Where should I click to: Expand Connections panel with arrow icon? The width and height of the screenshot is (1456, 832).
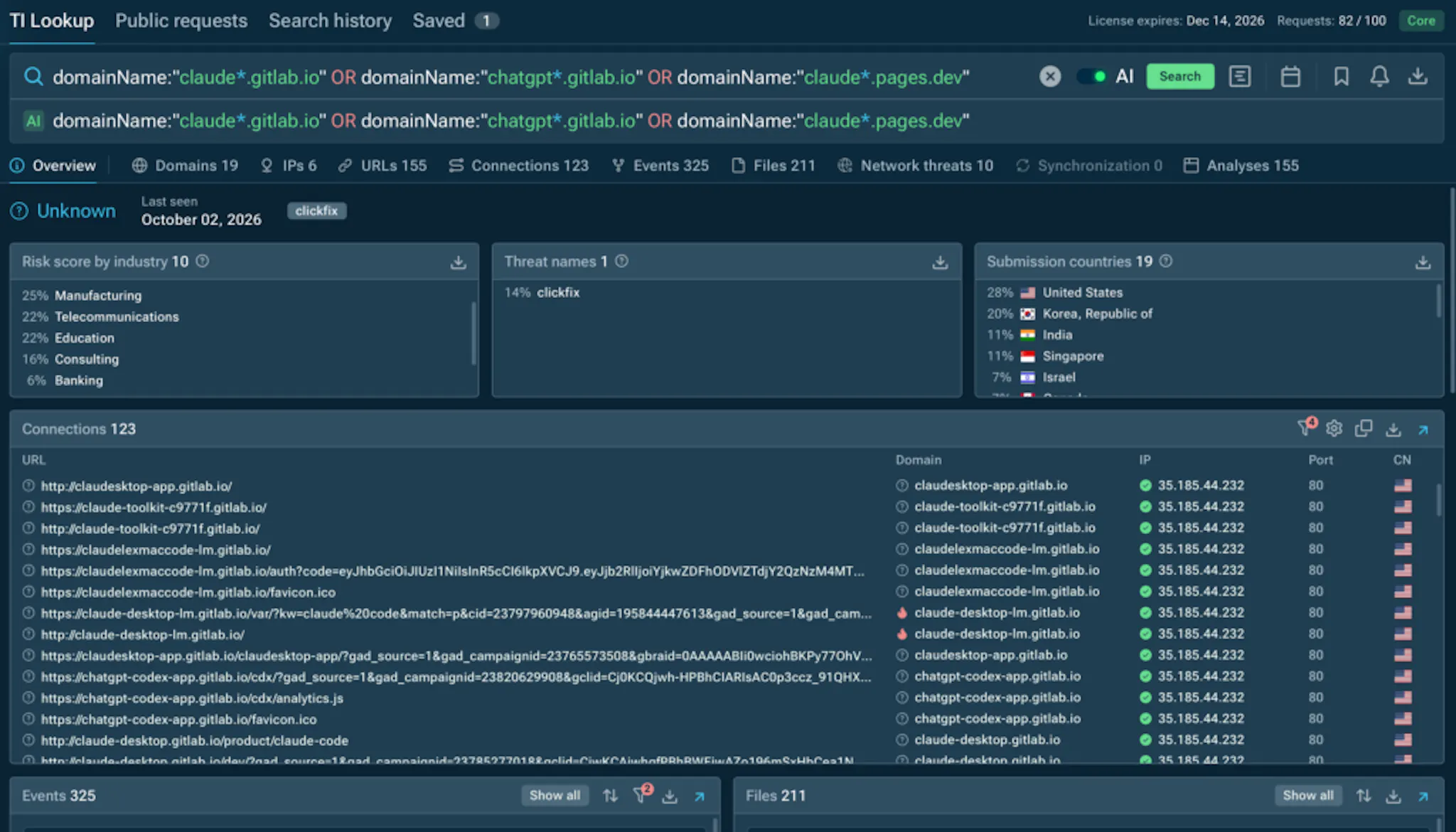tap(1423, 430)
